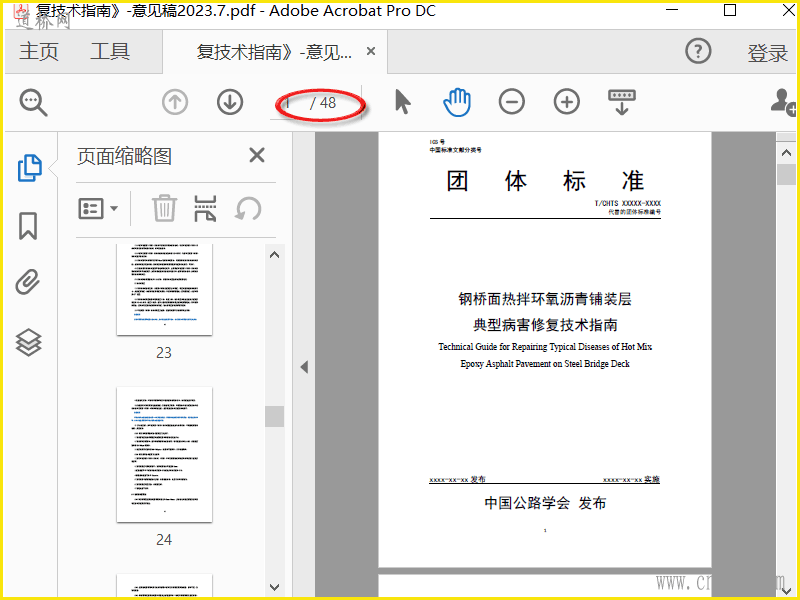Activate the hand pan tool
This screenshot has height=600, width=800.
(457, 102)
